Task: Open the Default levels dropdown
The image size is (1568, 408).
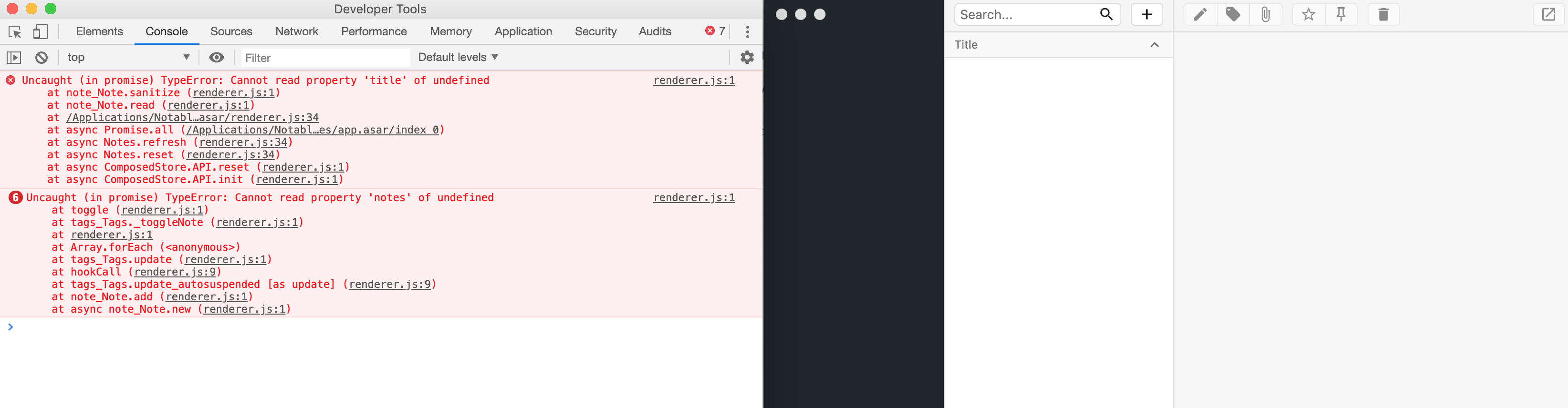Action: pos(457,57)
